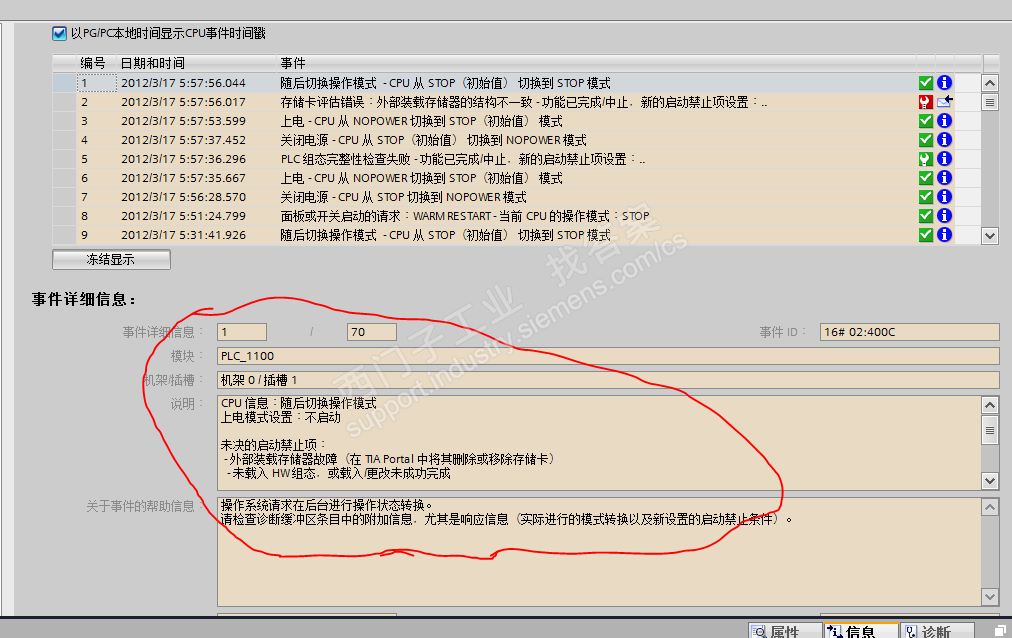Click blue info icon in event row 6
Viewport: 1012px width, 638px height.
pos(944,177)
